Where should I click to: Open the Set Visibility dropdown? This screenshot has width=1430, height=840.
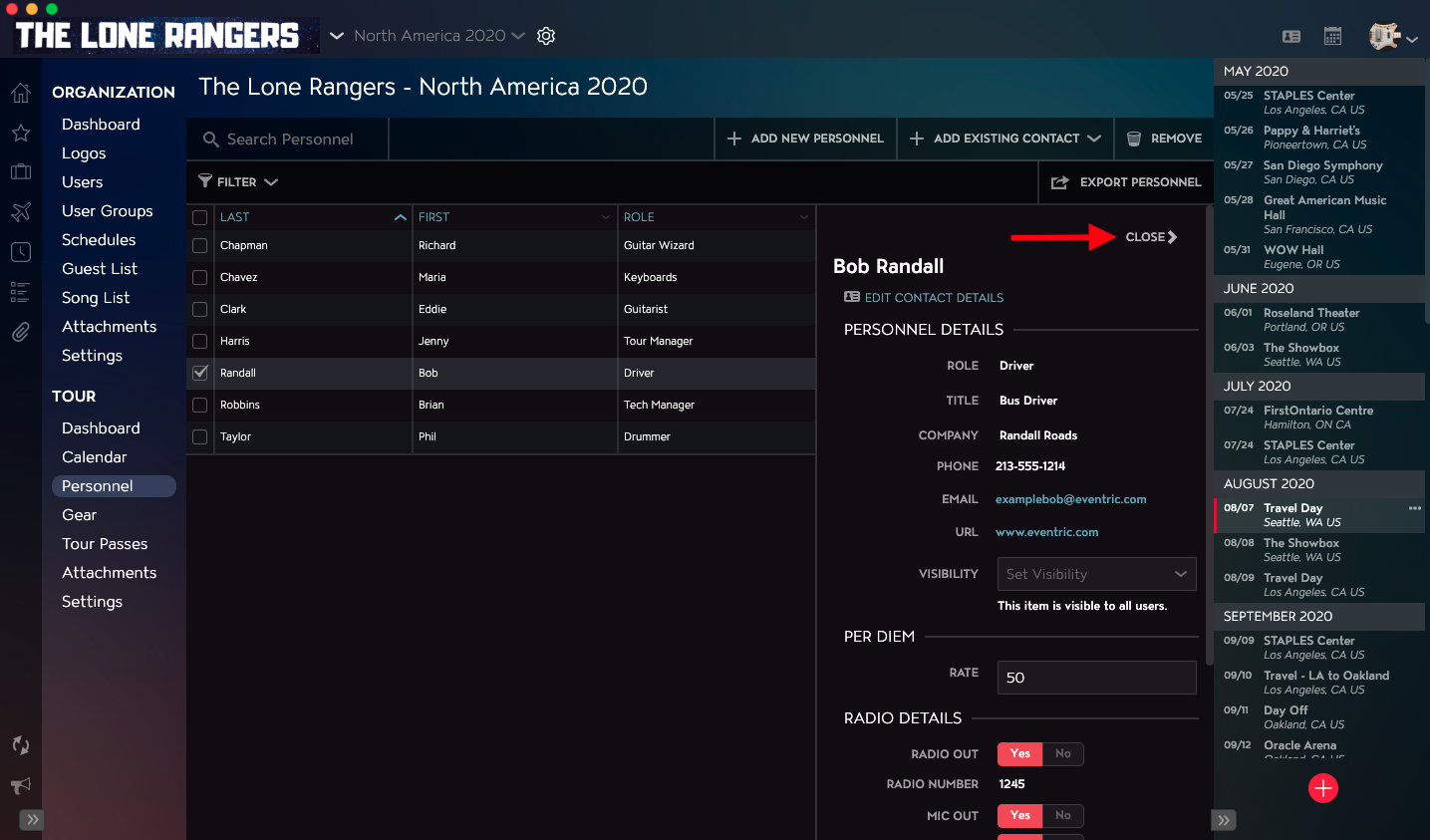click(x=1096, y=574)
